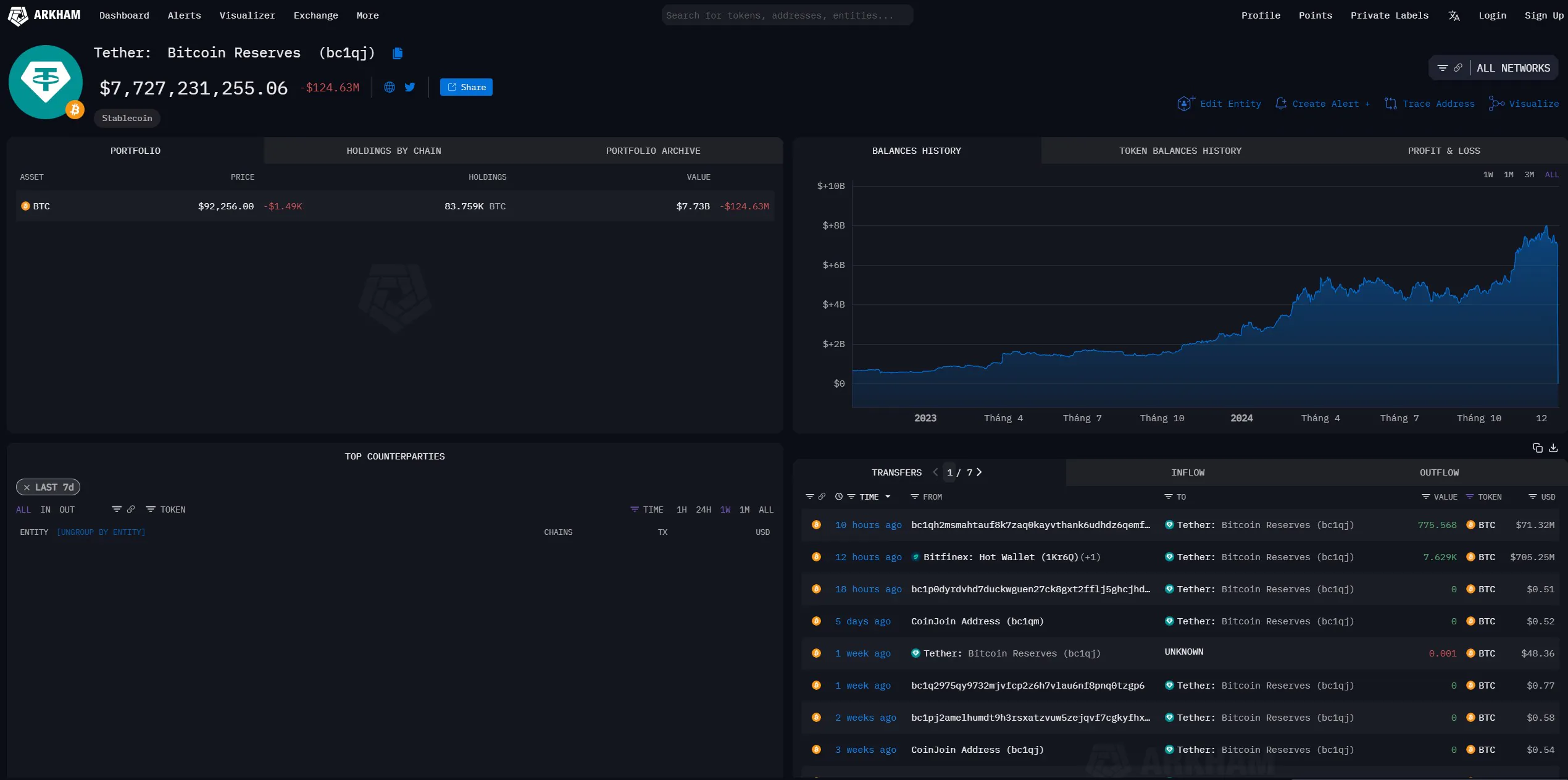Click the $71.32M transfer amount
The width and height of the screenshot is (1568, 780).
pos(1535,525)
